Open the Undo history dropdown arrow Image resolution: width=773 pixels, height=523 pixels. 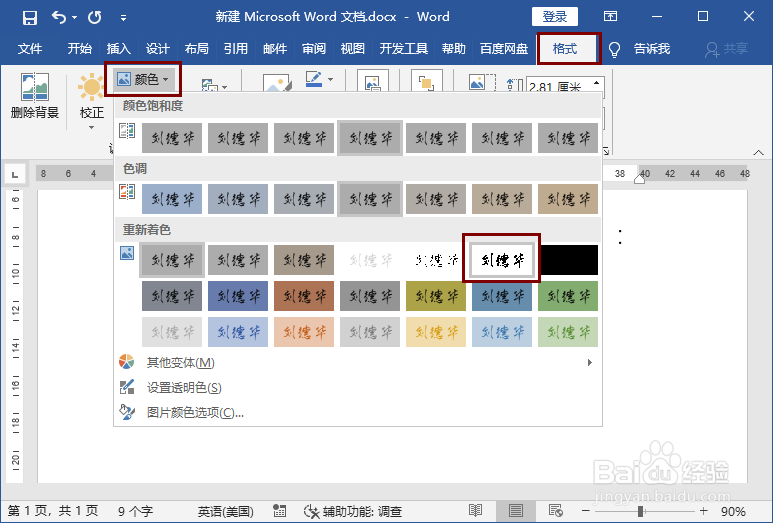pos(74,18)
